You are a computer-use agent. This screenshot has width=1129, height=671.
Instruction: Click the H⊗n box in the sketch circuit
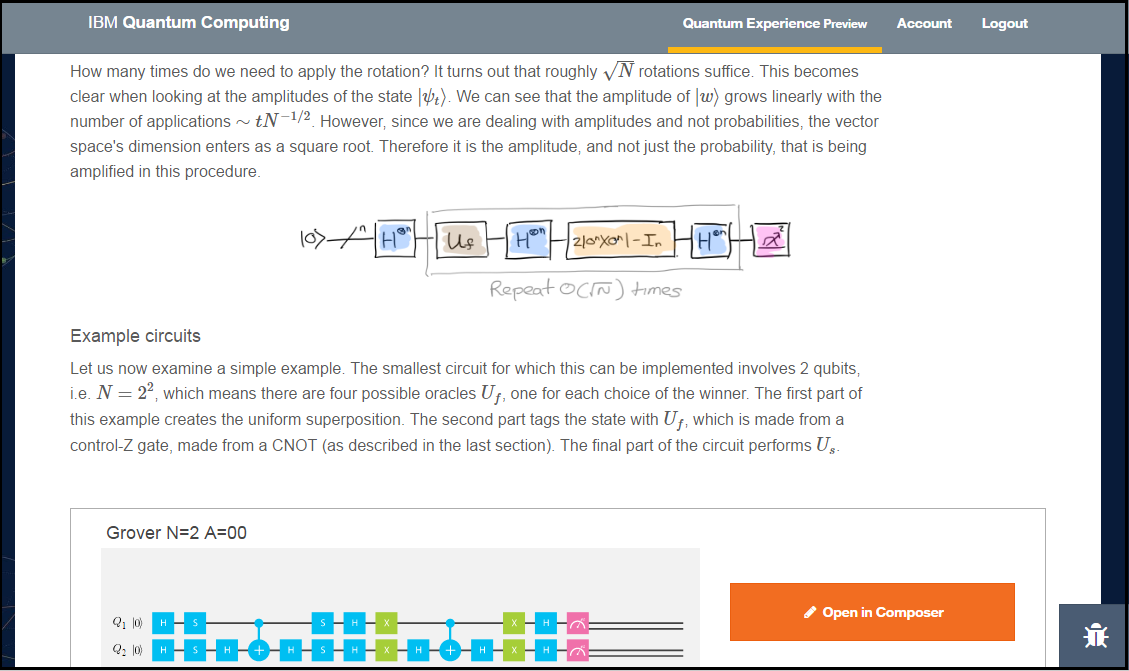395,239
